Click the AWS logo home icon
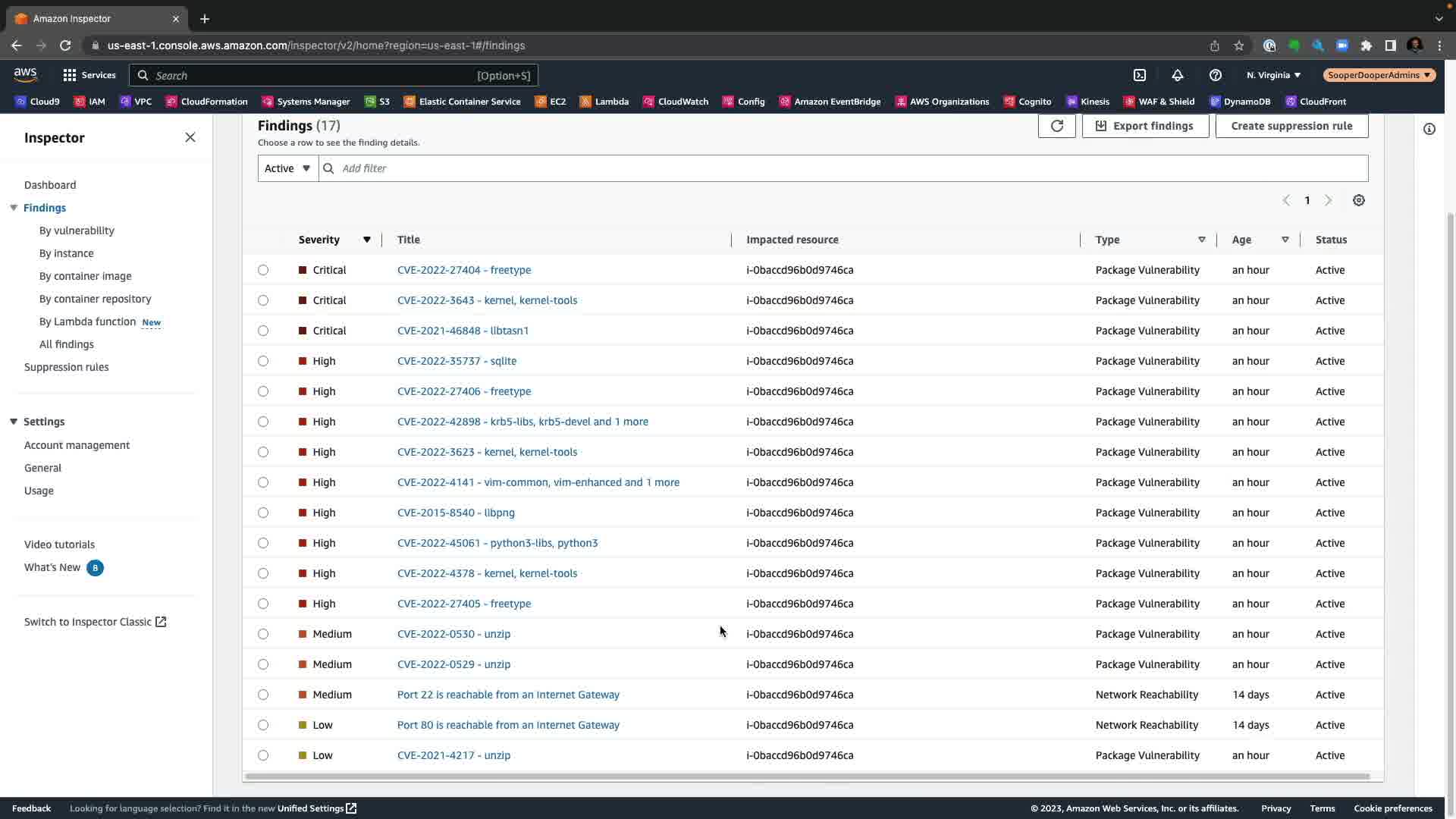 click(25, 74)
